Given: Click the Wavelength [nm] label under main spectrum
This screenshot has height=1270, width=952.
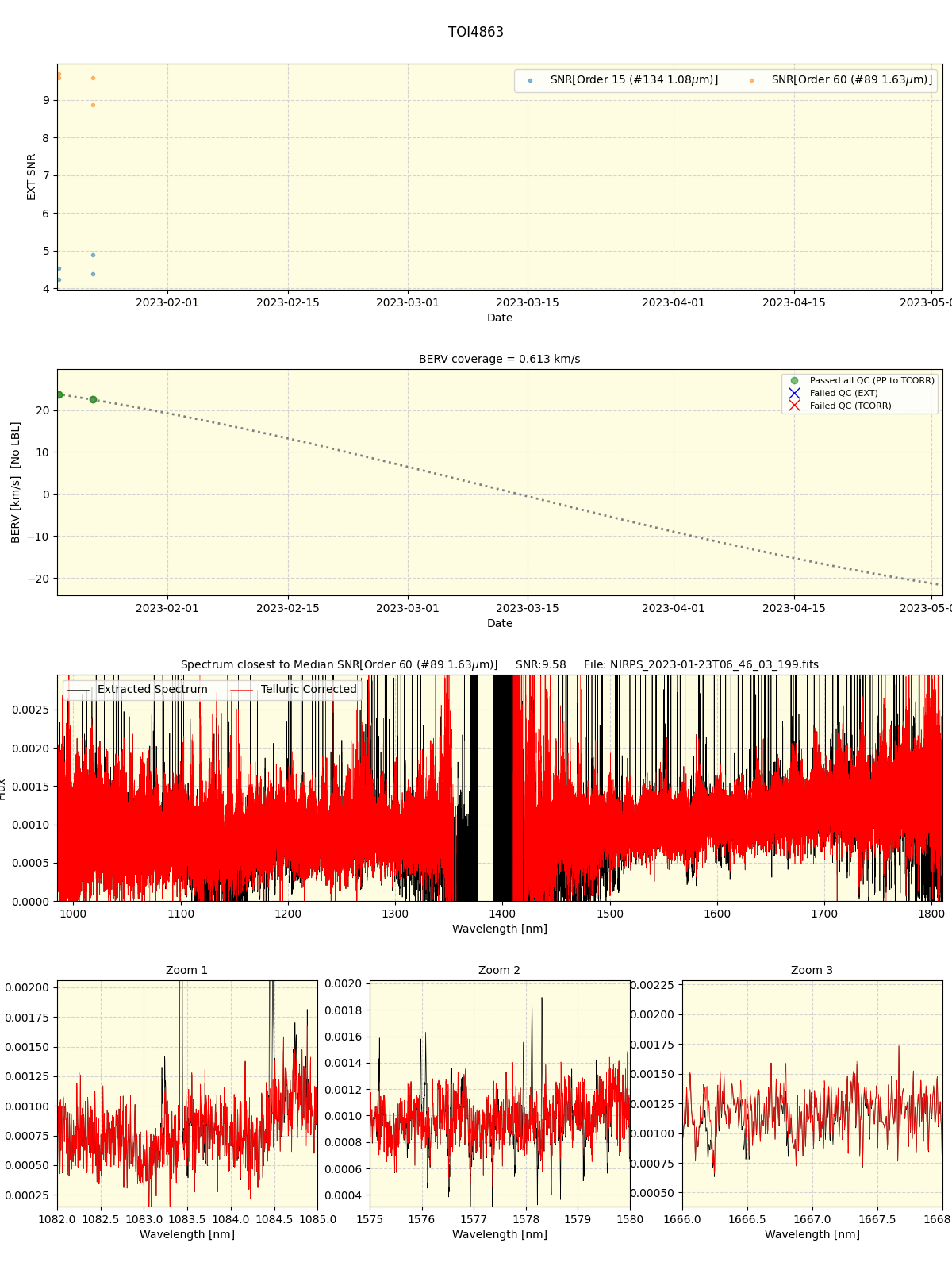Looking at the screenshot, I should (500, 929).
